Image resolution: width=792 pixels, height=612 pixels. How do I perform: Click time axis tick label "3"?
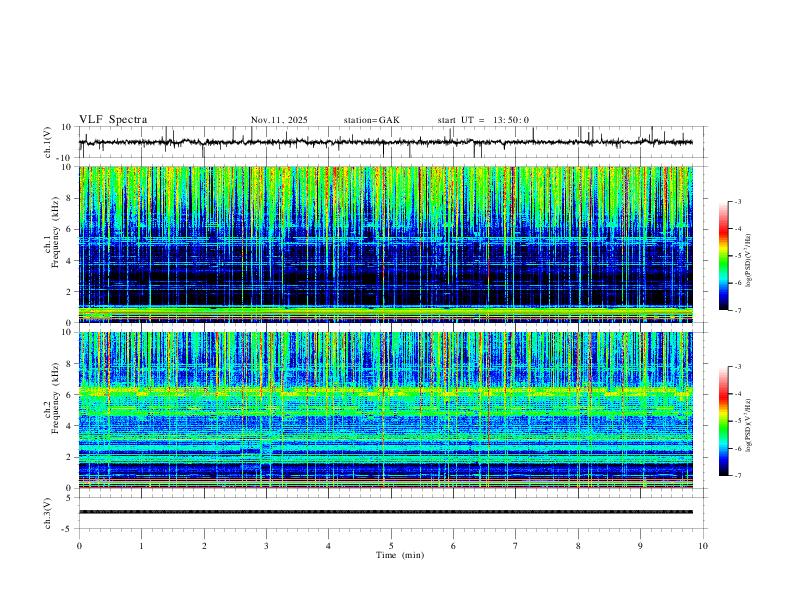[x=266, y=546]
